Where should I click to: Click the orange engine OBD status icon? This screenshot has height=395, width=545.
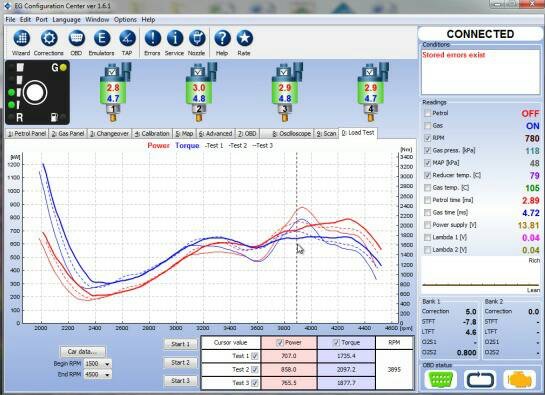tap(520, 380)
